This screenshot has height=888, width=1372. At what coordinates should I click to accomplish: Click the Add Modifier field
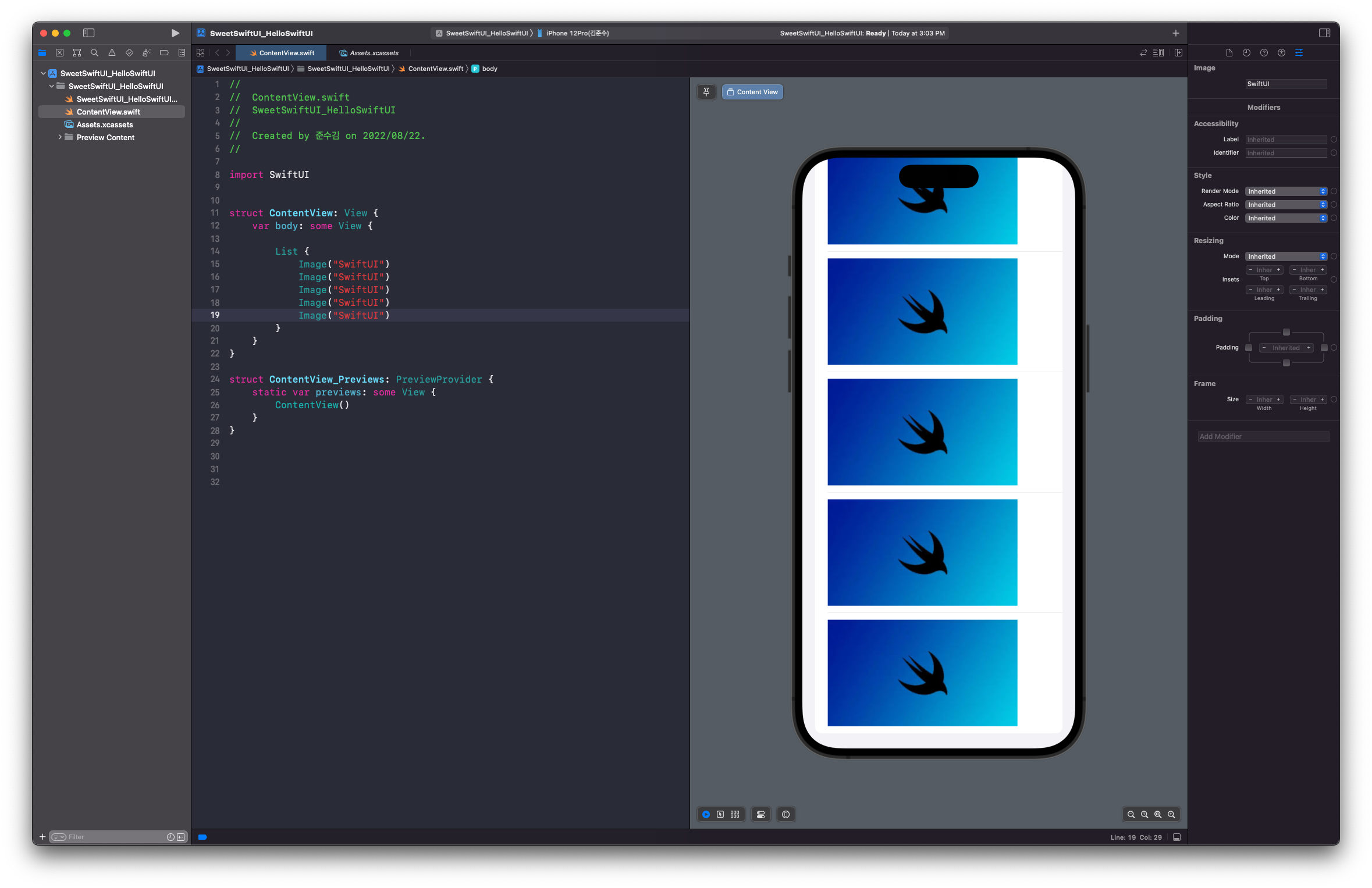[x=1263, y=436]
